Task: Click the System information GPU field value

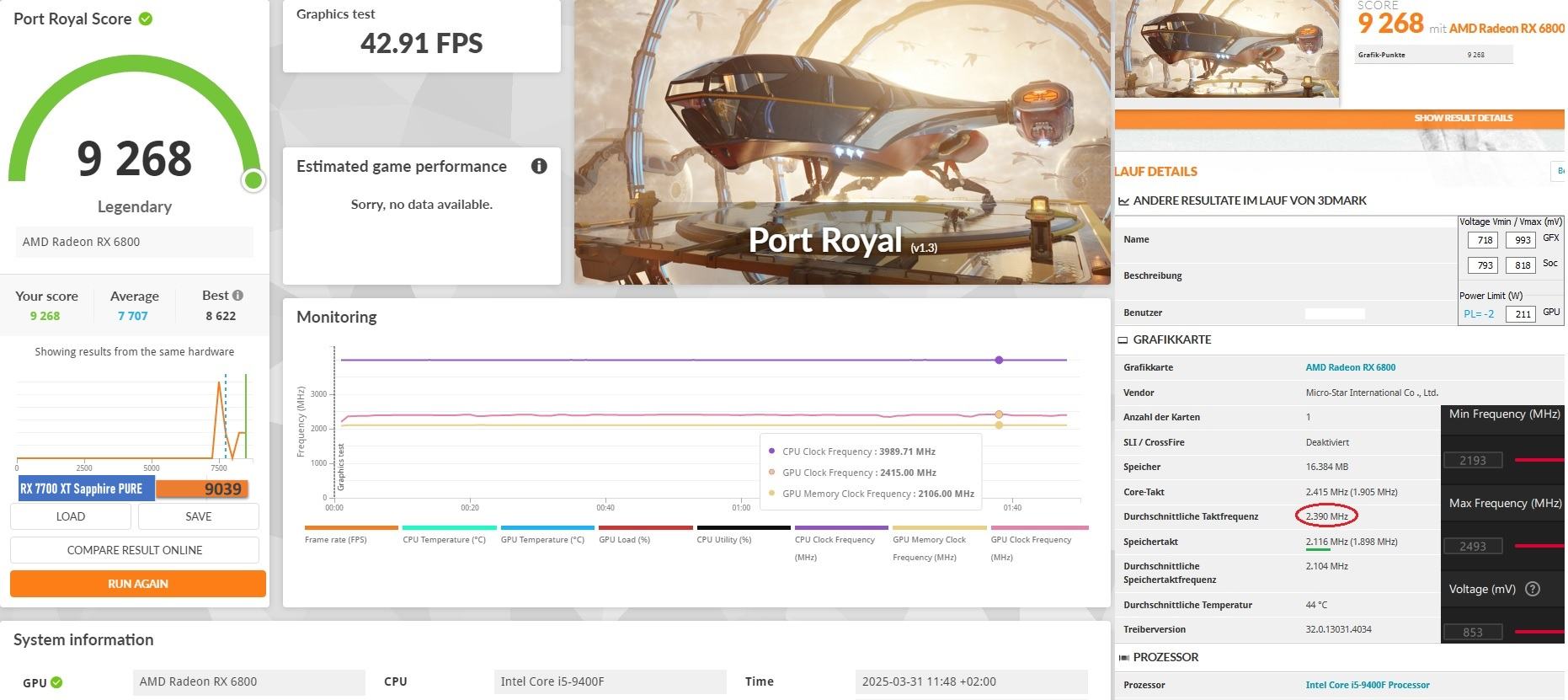Action: click(249, 681)
